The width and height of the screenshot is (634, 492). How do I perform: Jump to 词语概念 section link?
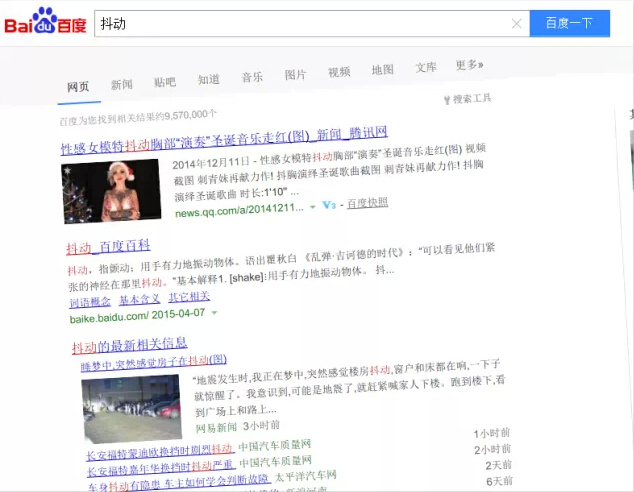point(90,302)
